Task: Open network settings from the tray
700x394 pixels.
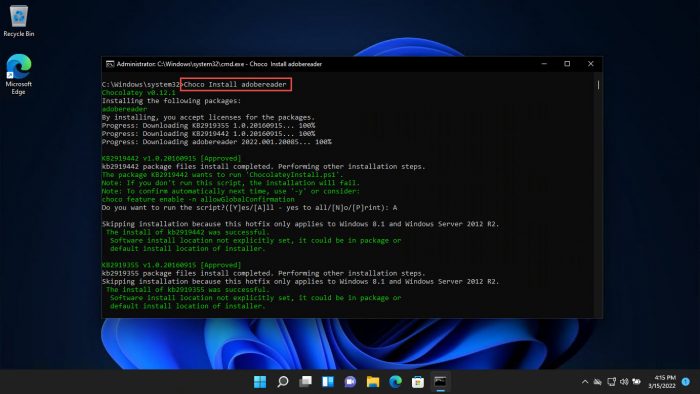Action: point(612,382)
